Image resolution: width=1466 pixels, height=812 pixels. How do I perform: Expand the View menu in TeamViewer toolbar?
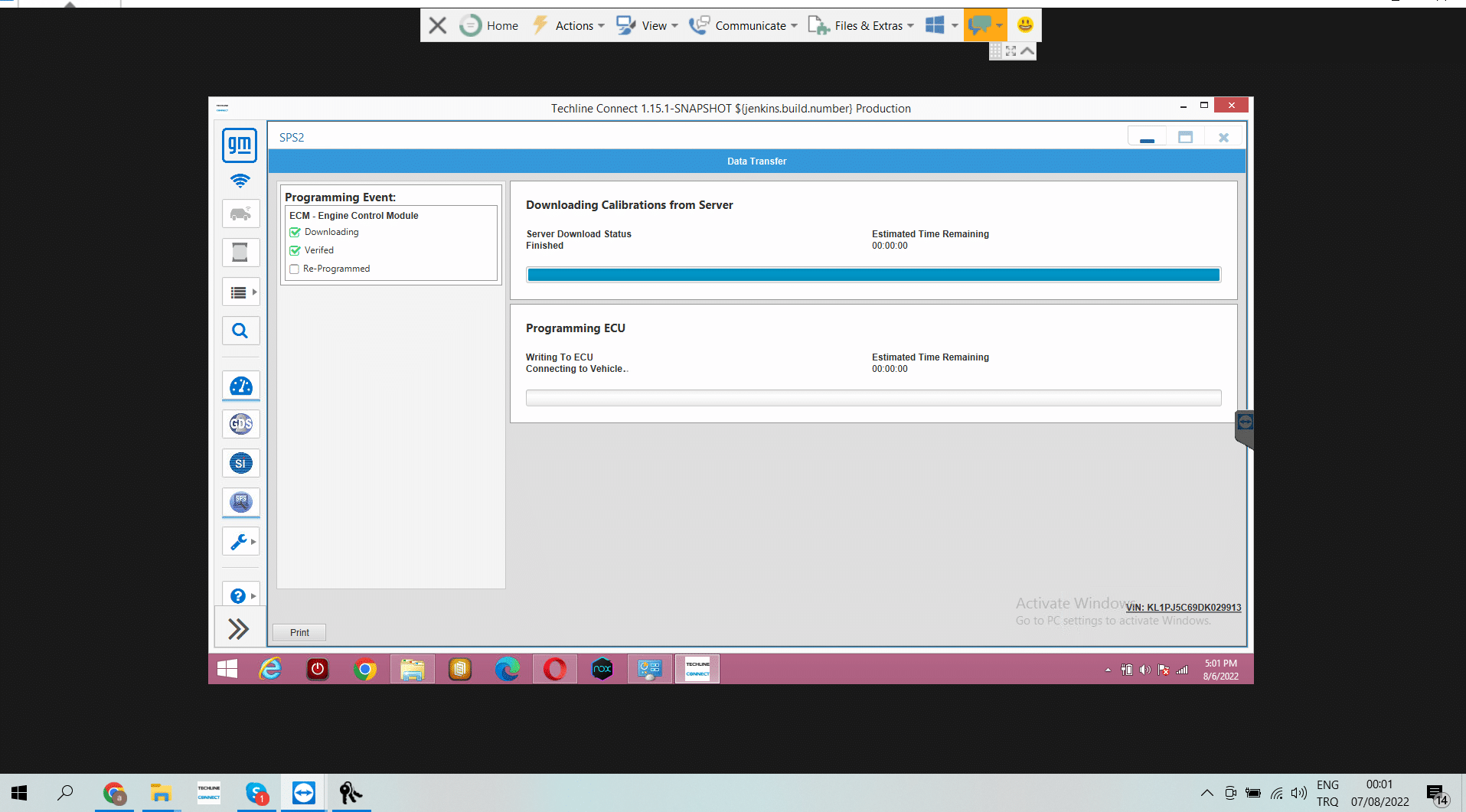coord(647,25)
